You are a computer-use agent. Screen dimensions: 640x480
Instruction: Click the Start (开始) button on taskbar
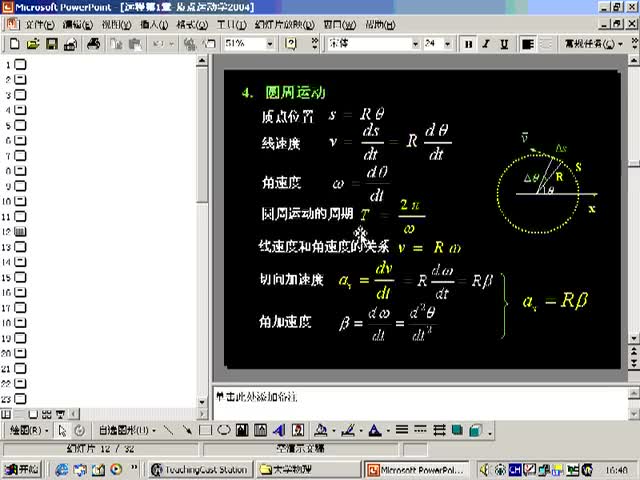(21, 470)
